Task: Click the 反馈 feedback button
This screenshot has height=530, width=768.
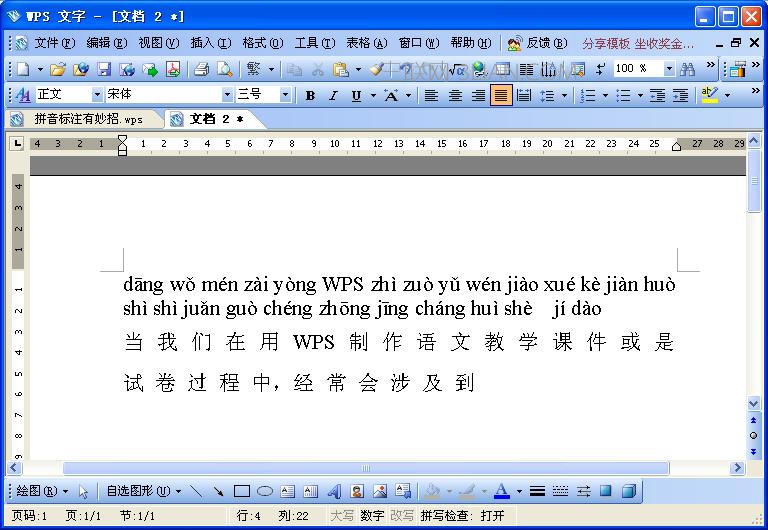Action: (x=537, y=43)
